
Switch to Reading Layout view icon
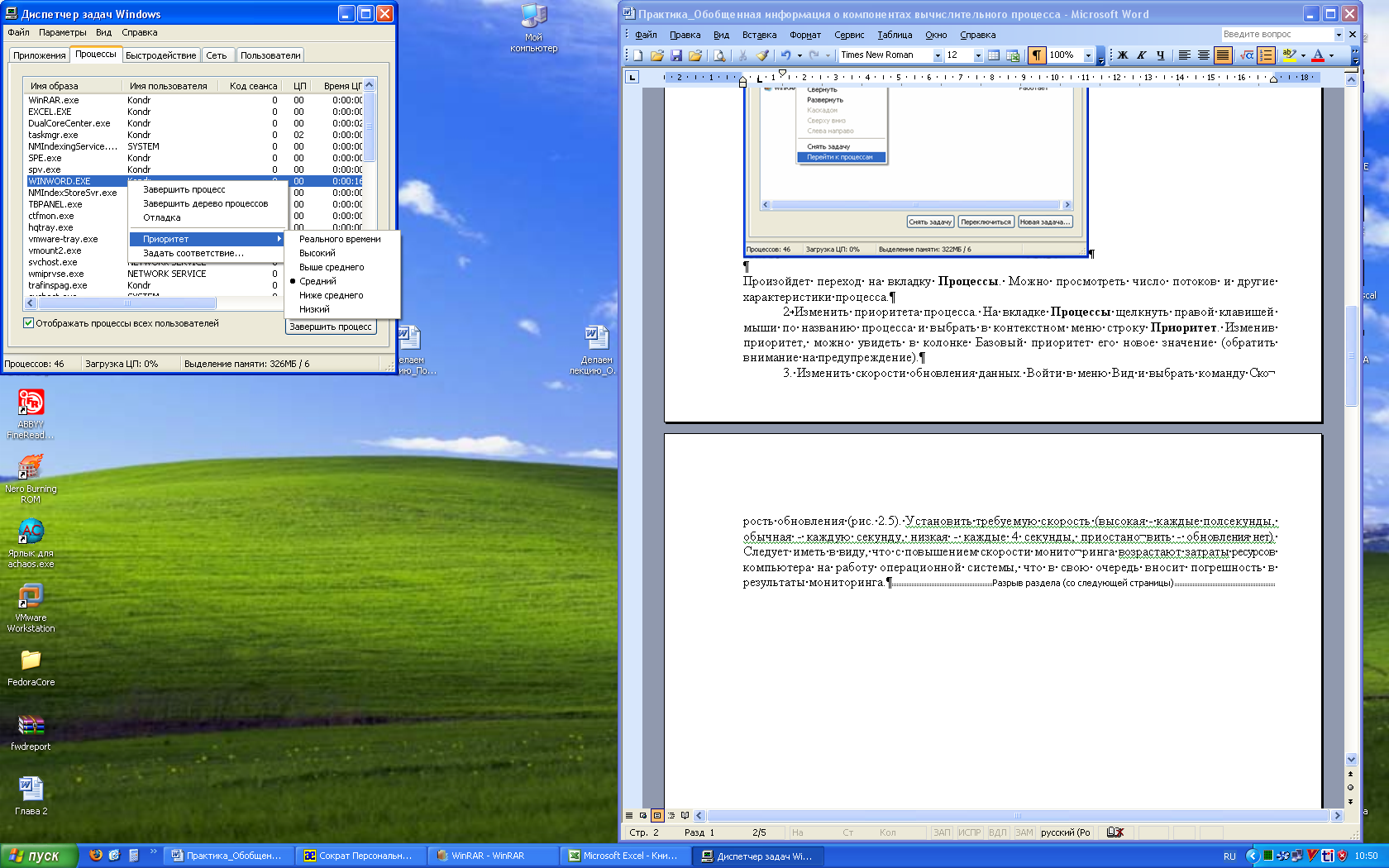coord(685,815)
